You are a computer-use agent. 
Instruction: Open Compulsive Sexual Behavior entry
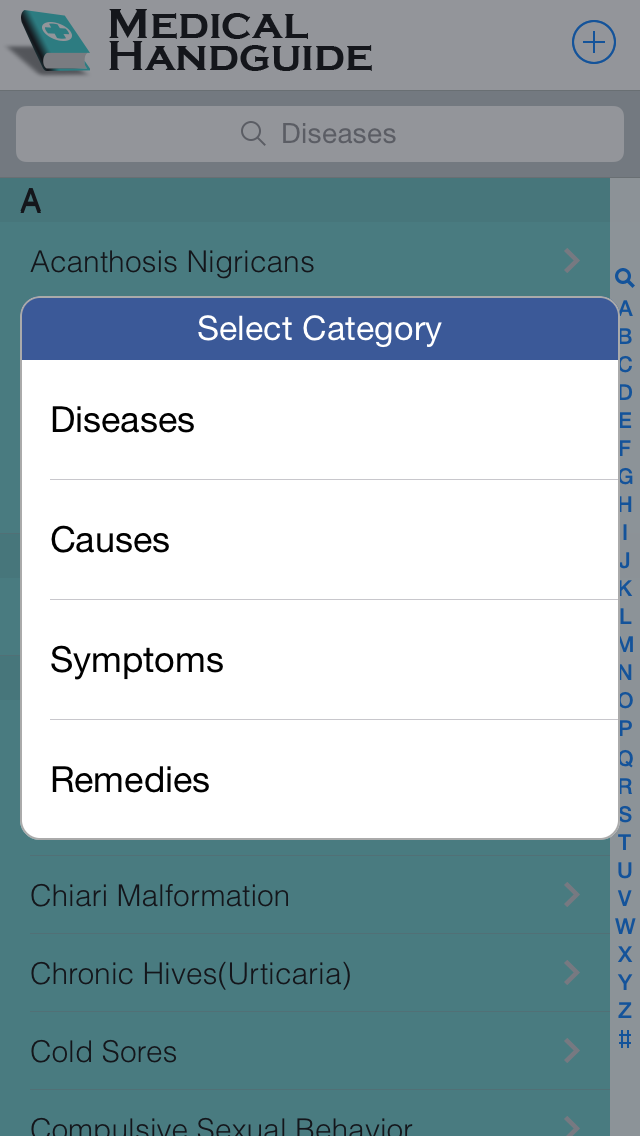click(x=304, y=1114)
